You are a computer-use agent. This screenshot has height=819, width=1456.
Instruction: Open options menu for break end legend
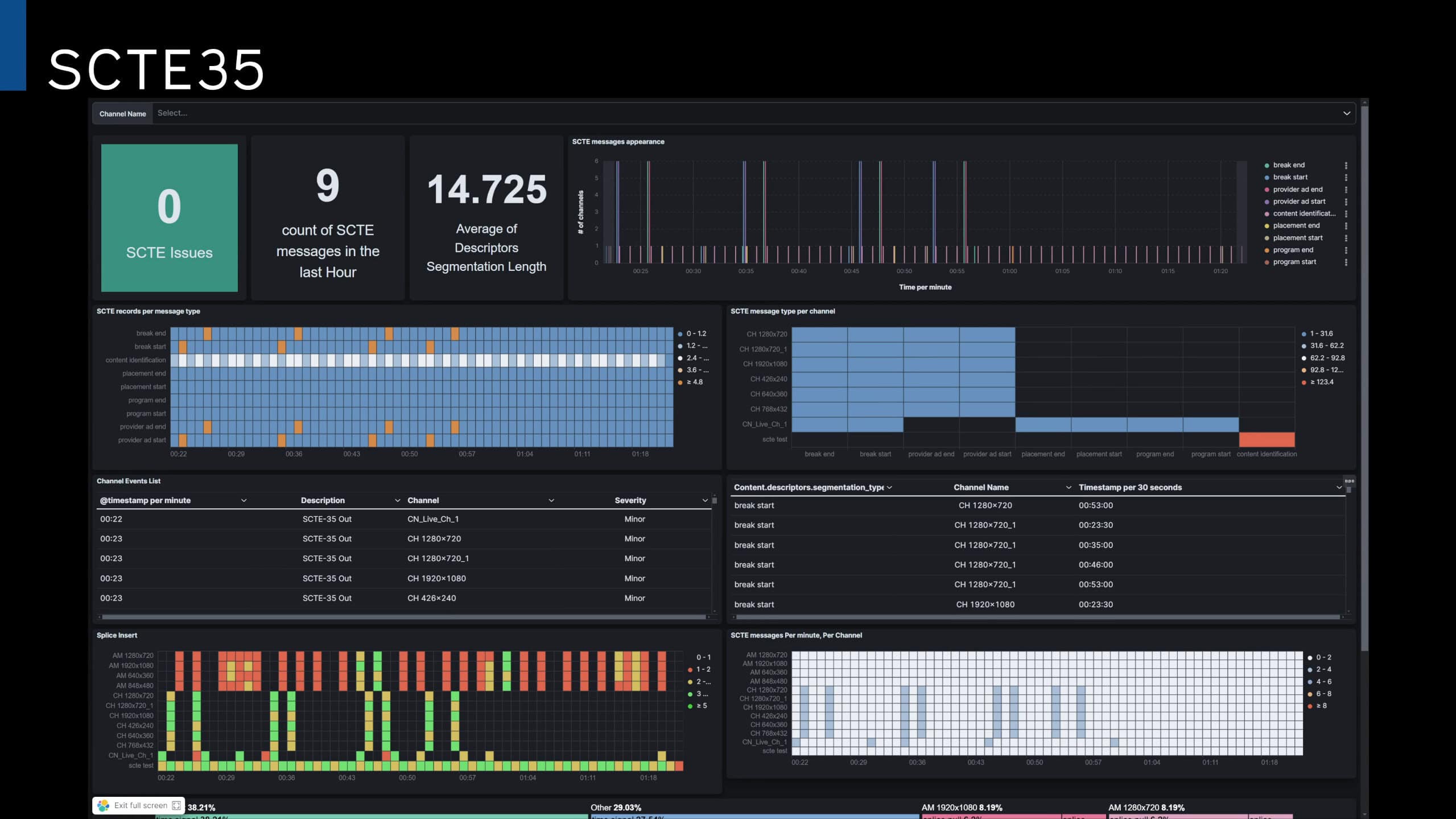pyautogui.click(x=1346, y=166)
